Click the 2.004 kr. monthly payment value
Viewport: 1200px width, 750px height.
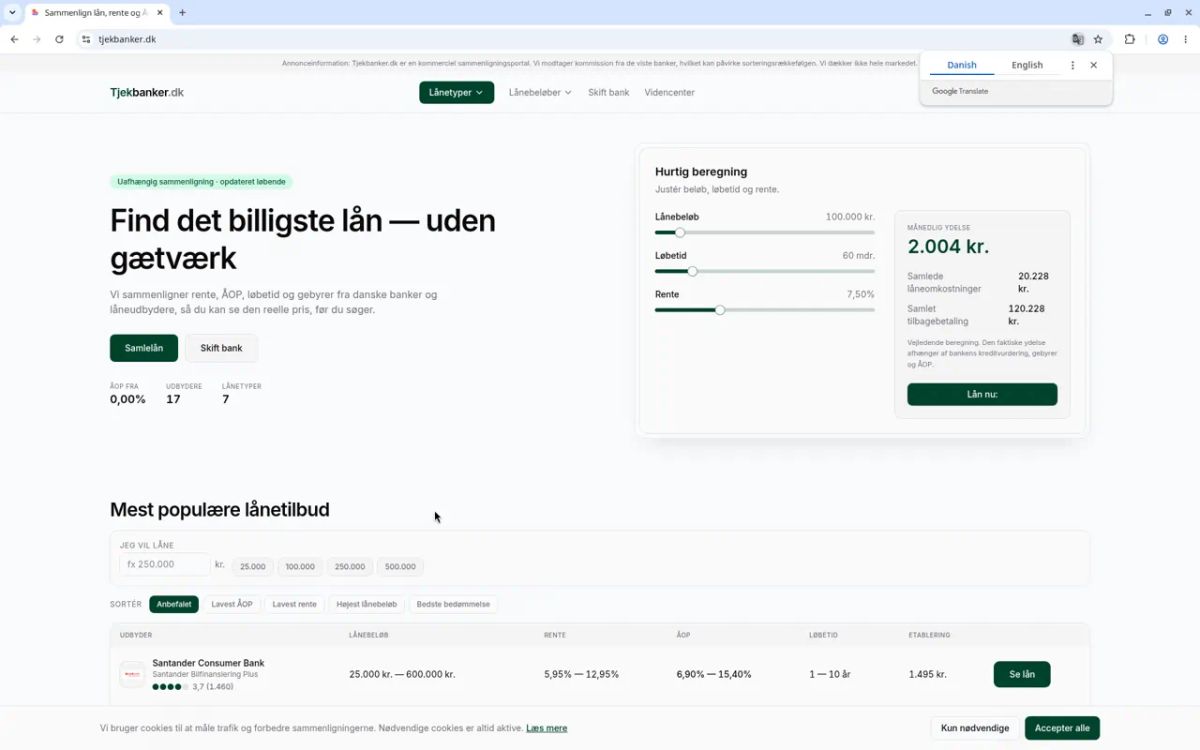pyautogui.click(x=948, y=247)
